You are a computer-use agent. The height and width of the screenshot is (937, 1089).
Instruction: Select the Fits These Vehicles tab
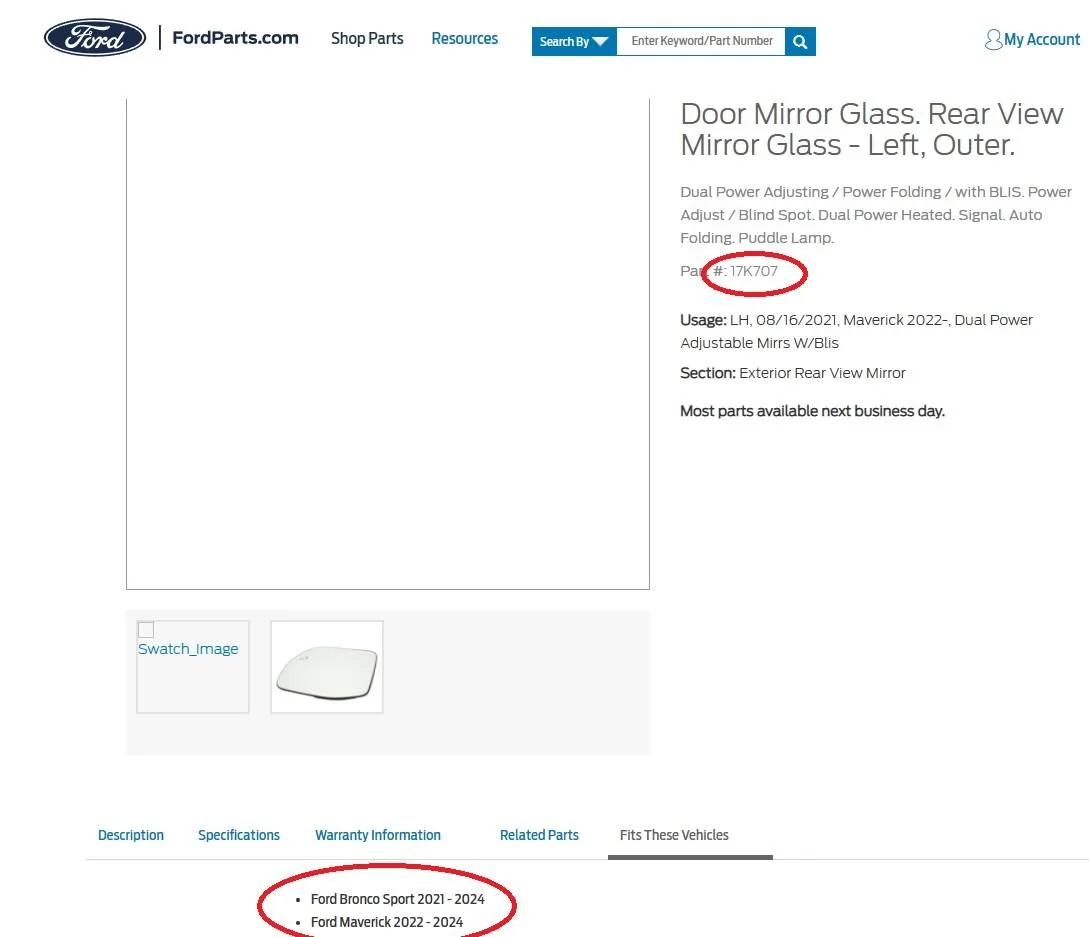pyautogui.click(x=674, y=835)
